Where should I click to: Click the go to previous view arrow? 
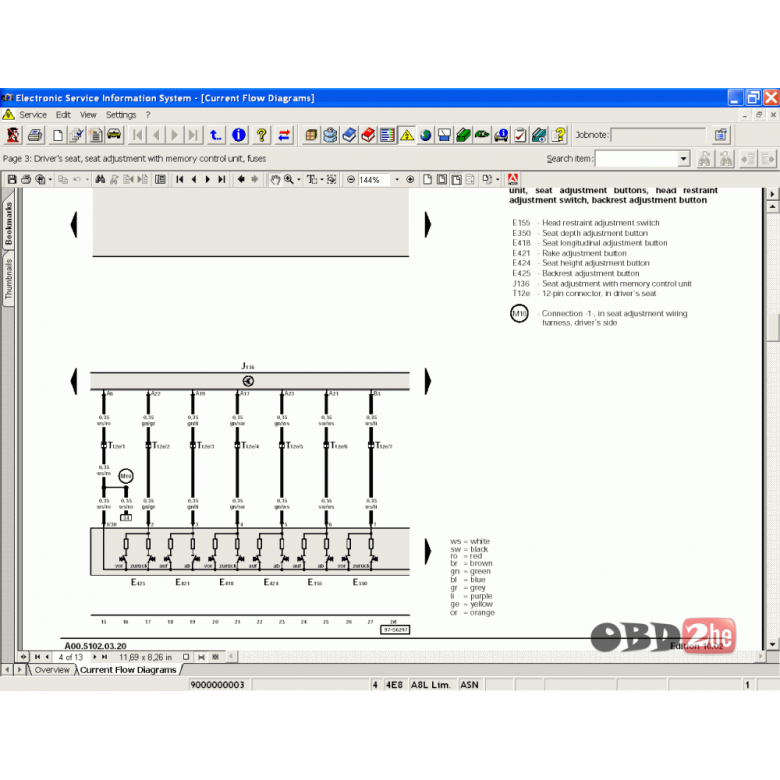click(241, 180)
